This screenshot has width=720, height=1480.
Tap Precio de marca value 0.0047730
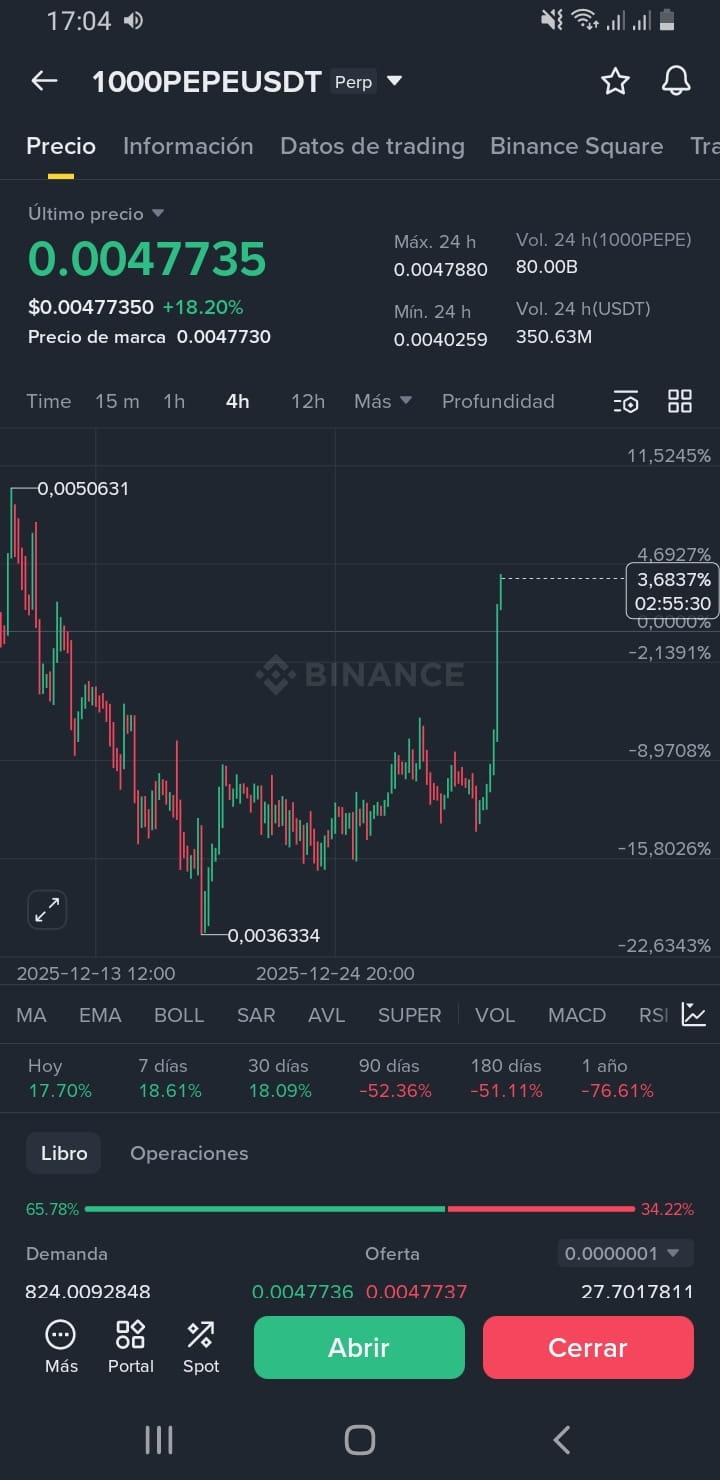point(224,337)
